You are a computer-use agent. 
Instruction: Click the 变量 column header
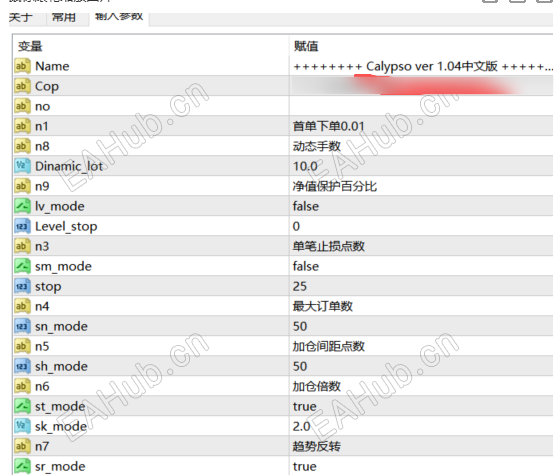tap(30, 46)
